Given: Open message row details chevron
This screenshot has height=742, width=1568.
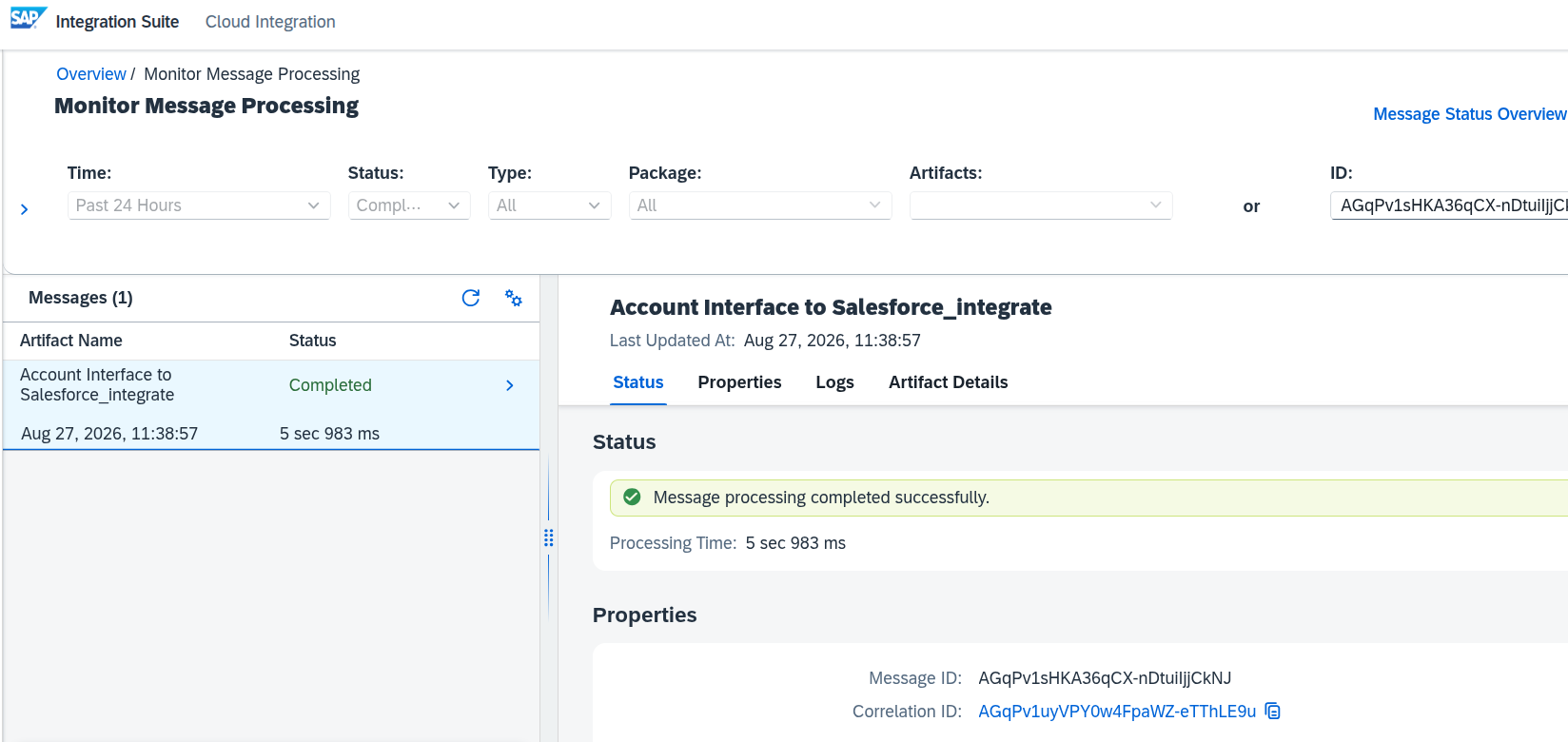Looking at the screenshot, I should point(510,385).
